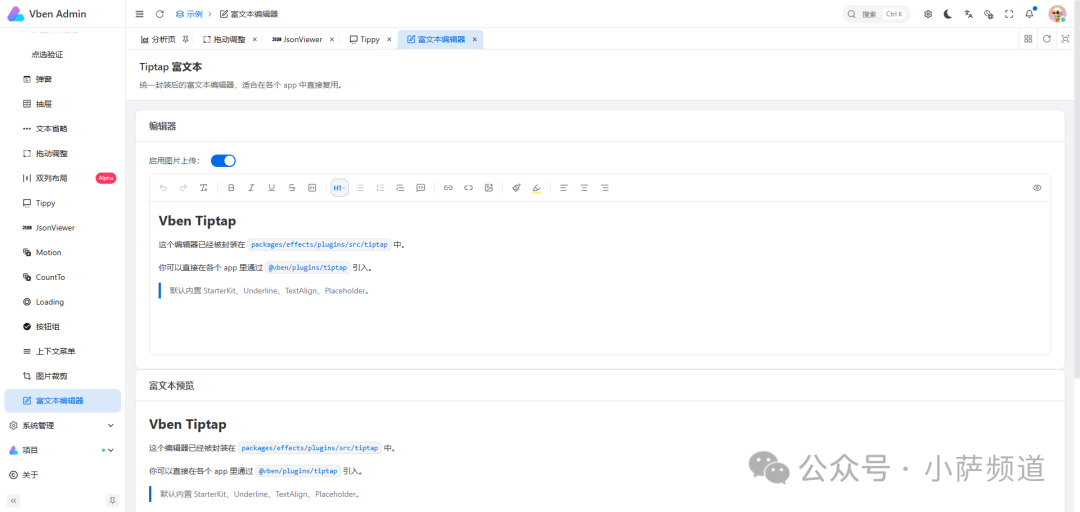Switch to the JsonViewer tab
Image resolution: width=1080 pixels, height=512 pixels.
(x=301, y=39)
